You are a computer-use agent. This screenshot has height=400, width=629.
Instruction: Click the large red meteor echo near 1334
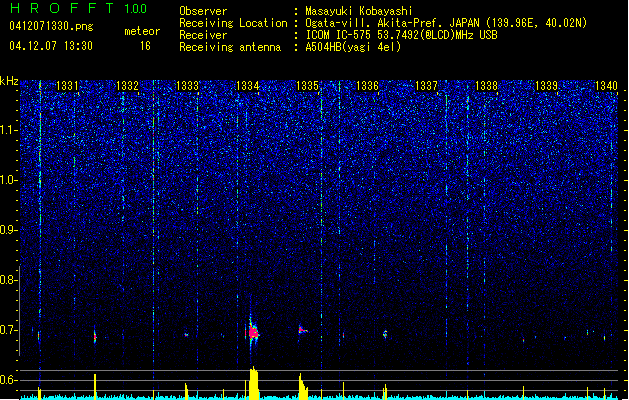[x=252, y=332]
